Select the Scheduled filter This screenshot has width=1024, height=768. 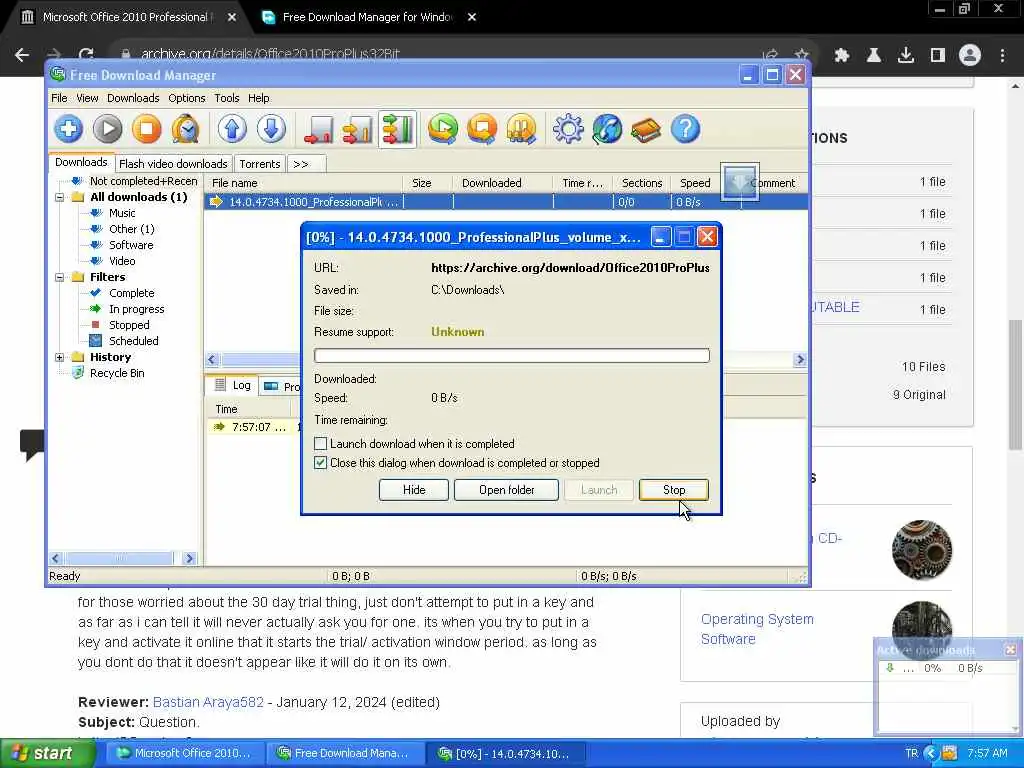pos(133,341)
